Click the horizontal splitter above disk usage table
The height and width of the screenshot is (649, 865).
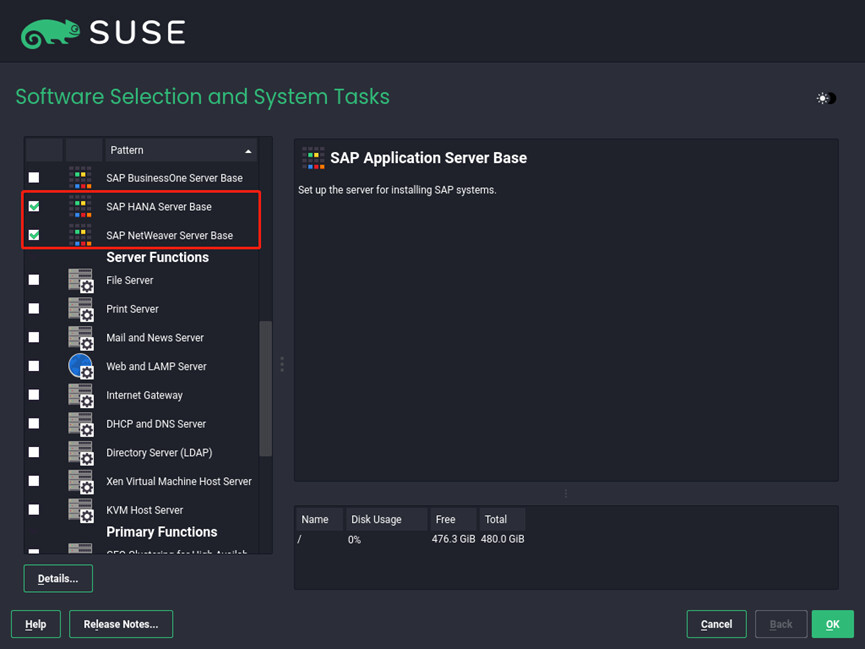(566, 493)
